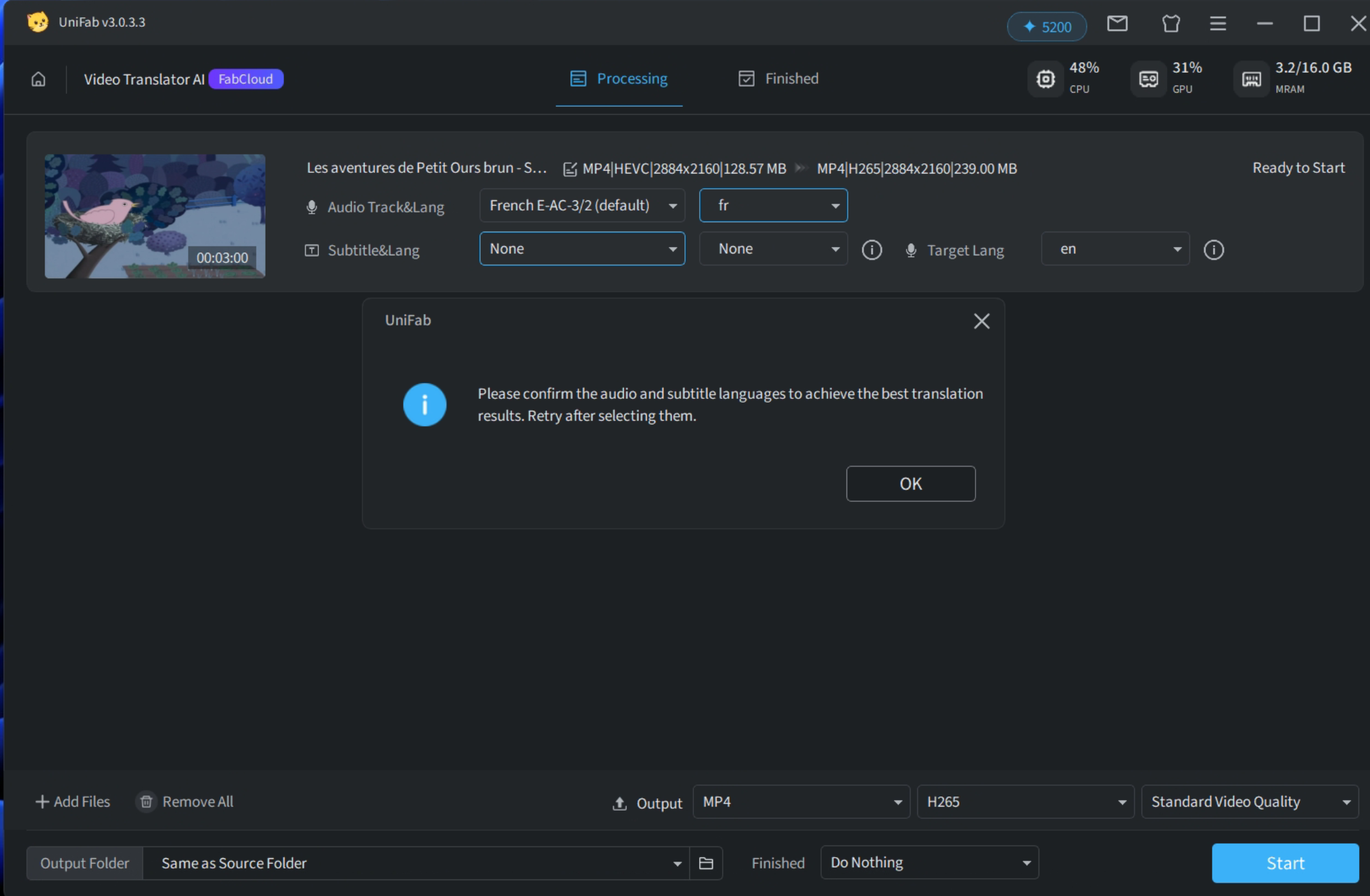Click Remove All files
This screenshot has width=1370, height=896.
point(185,802)
